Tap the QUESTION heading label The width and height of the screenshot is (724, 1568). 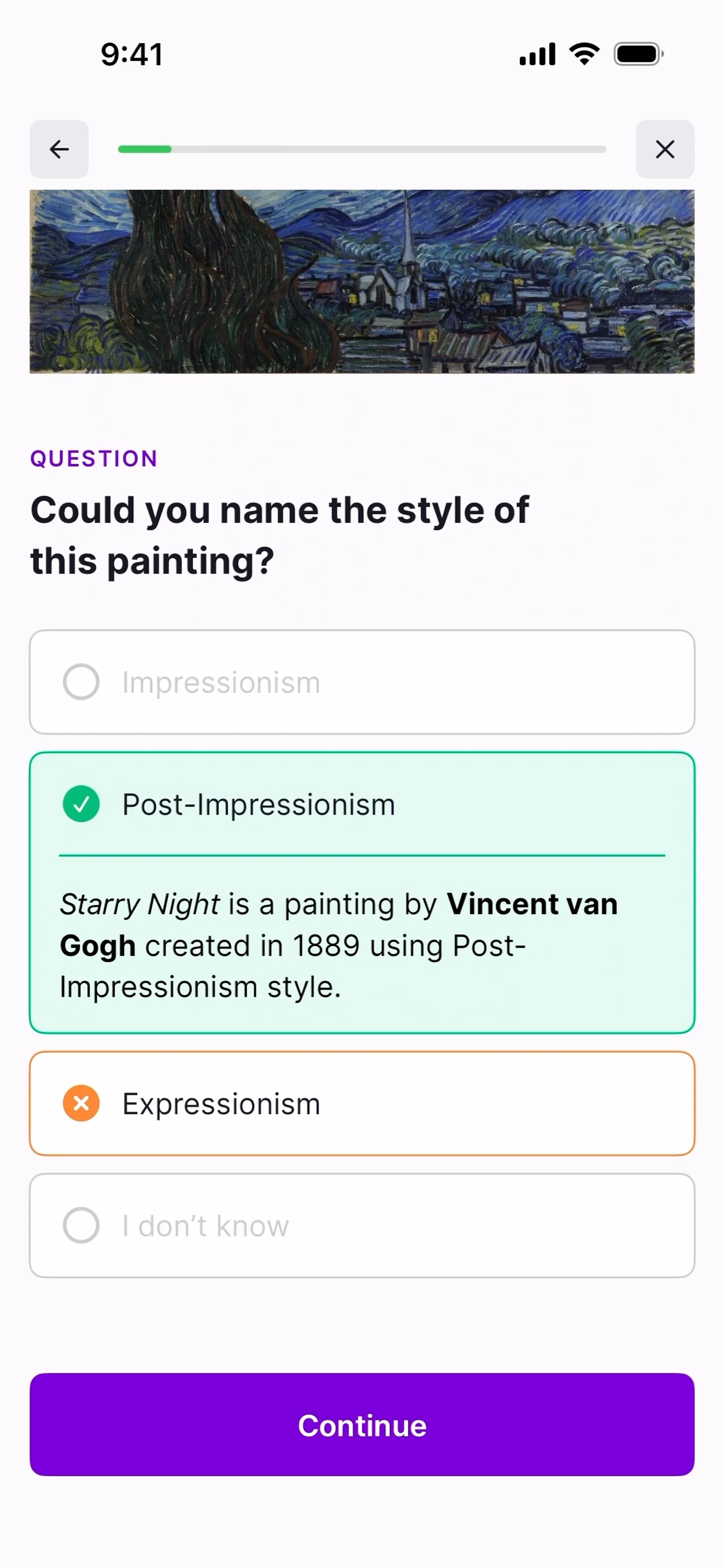tap(94, 458)
